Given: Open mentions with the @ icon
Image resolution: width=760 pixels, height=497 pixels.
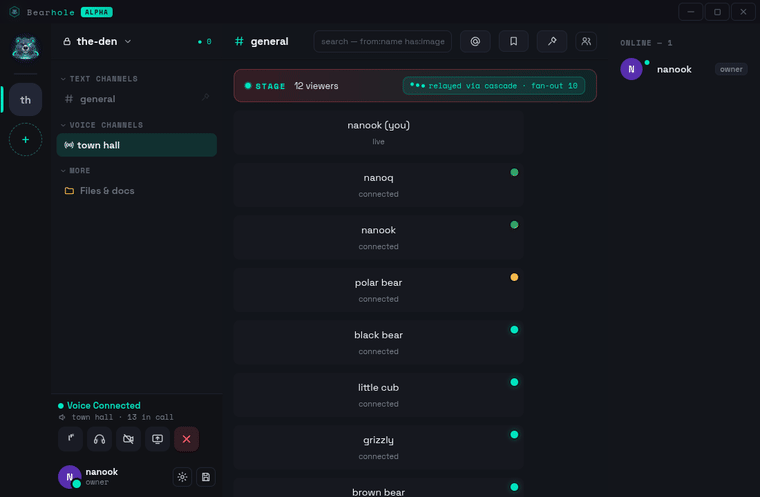Looking at the screenshot, I should coord(475,41).
